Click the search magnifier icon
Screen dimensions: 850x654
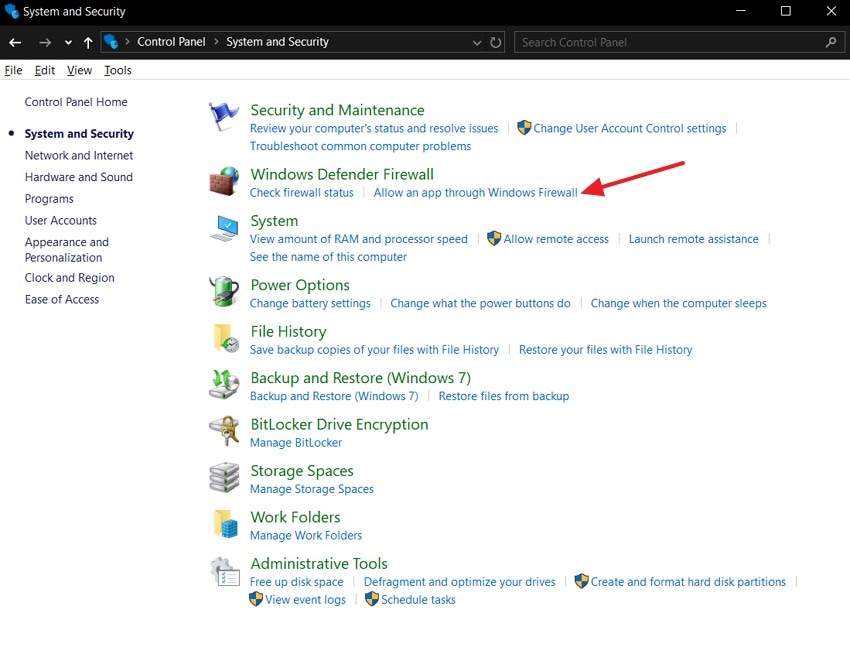pos(830,42)
